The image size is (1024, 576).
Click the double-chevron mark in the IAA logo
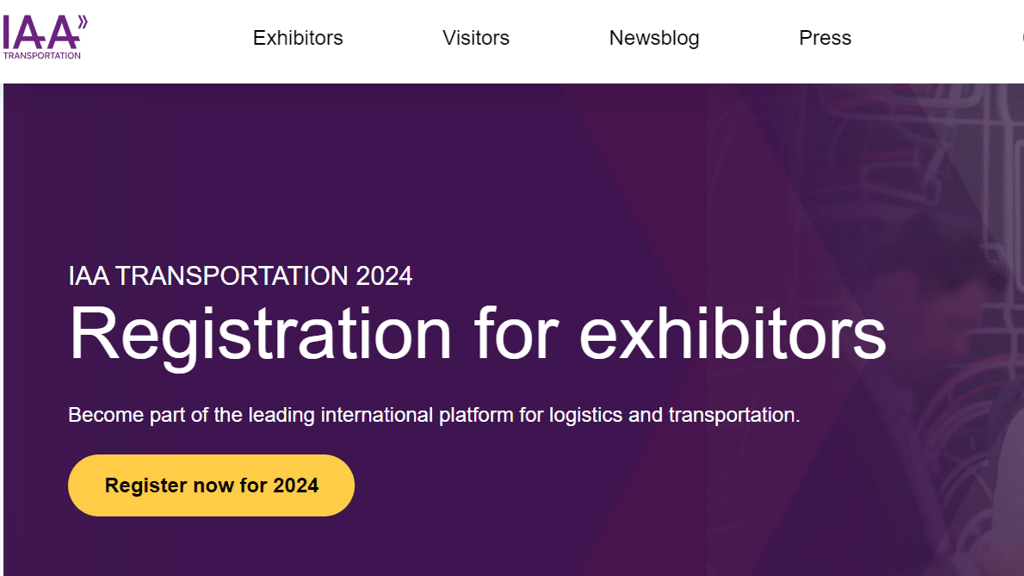[82, 23]
